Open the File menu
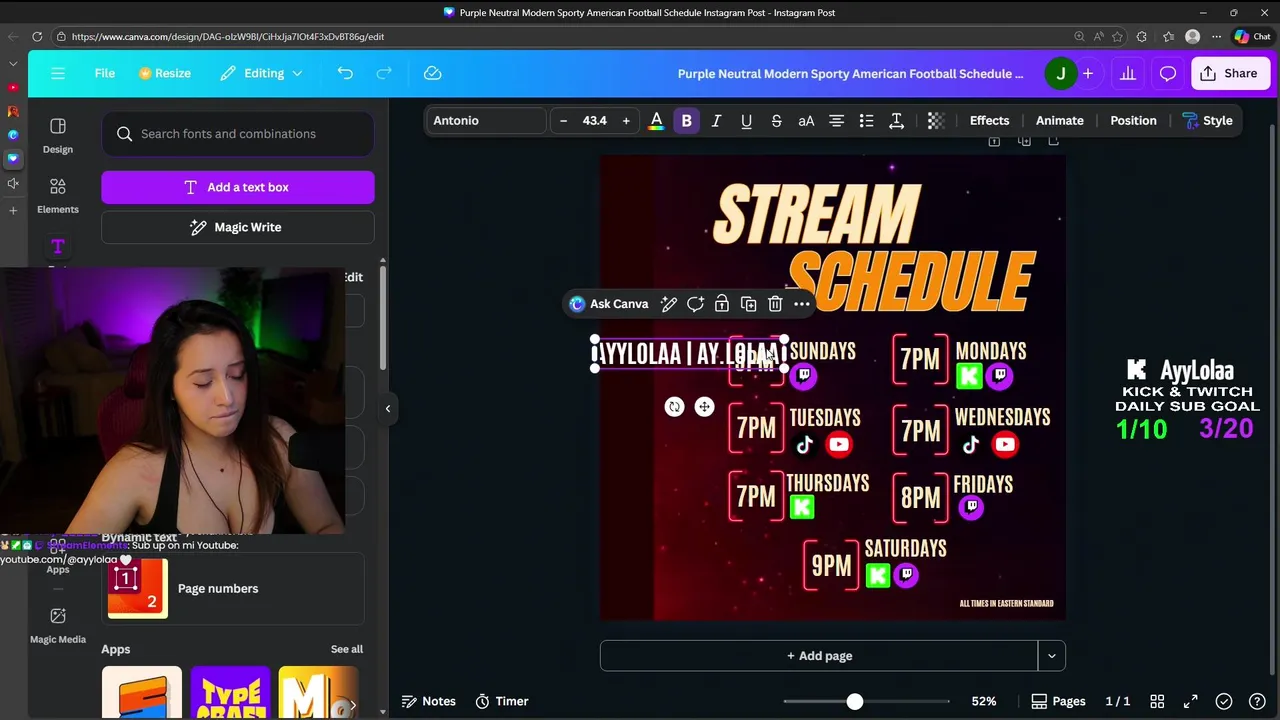This screenshot has width=1280, height=720. click(x=104, y=73)
